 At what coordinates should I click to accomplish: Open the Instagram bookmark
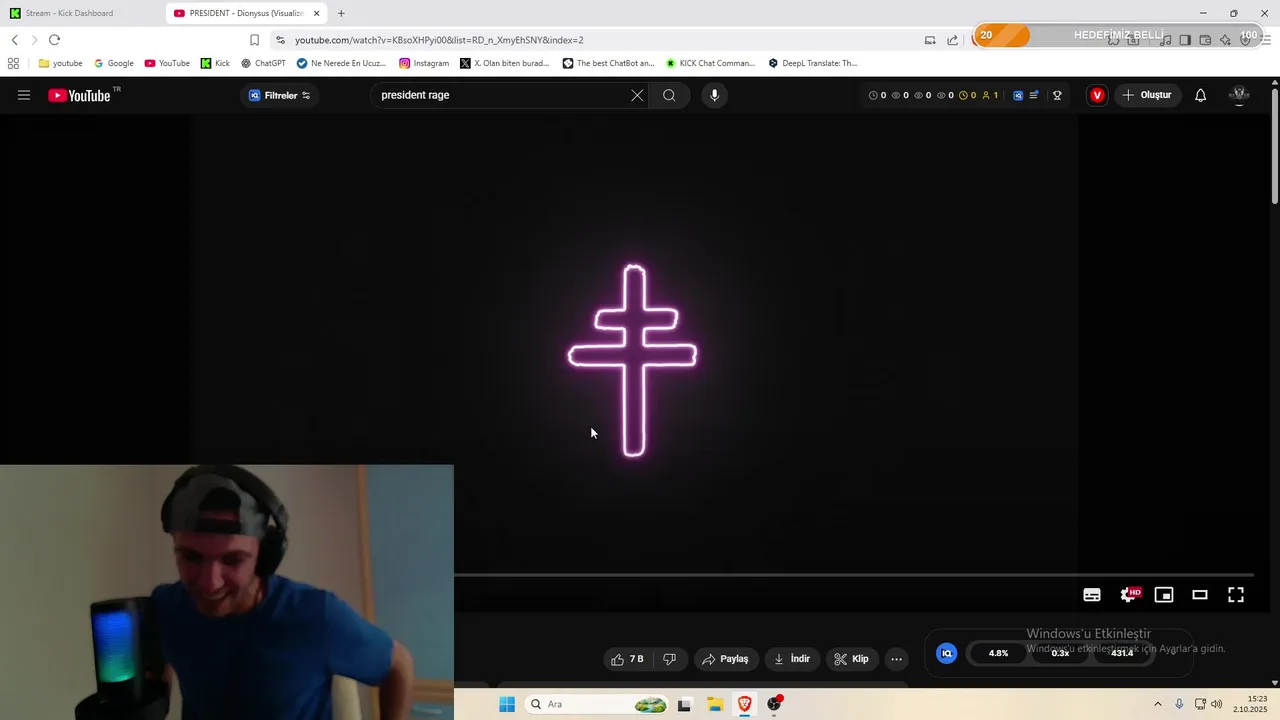click(x=424, y=63)
